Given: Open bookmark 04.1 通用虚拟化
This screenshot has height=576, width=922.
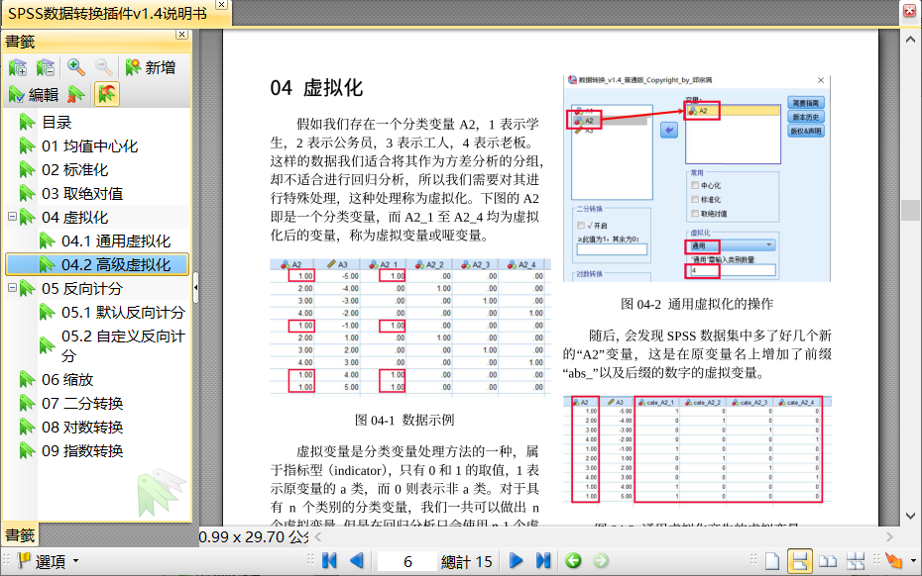Looking at the screenshot, I should click(x=116, y=241).
